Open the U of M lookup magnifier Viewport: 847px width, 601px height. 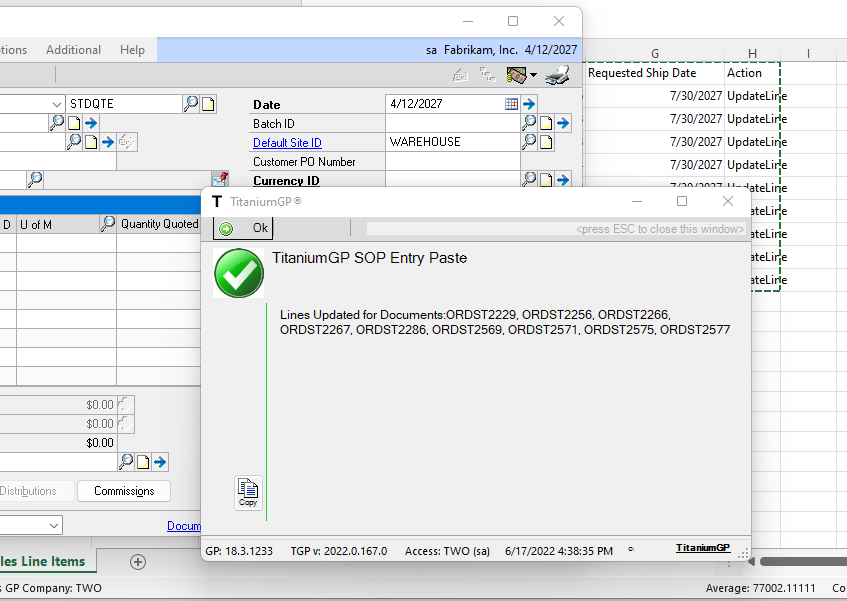pos(108,224)
